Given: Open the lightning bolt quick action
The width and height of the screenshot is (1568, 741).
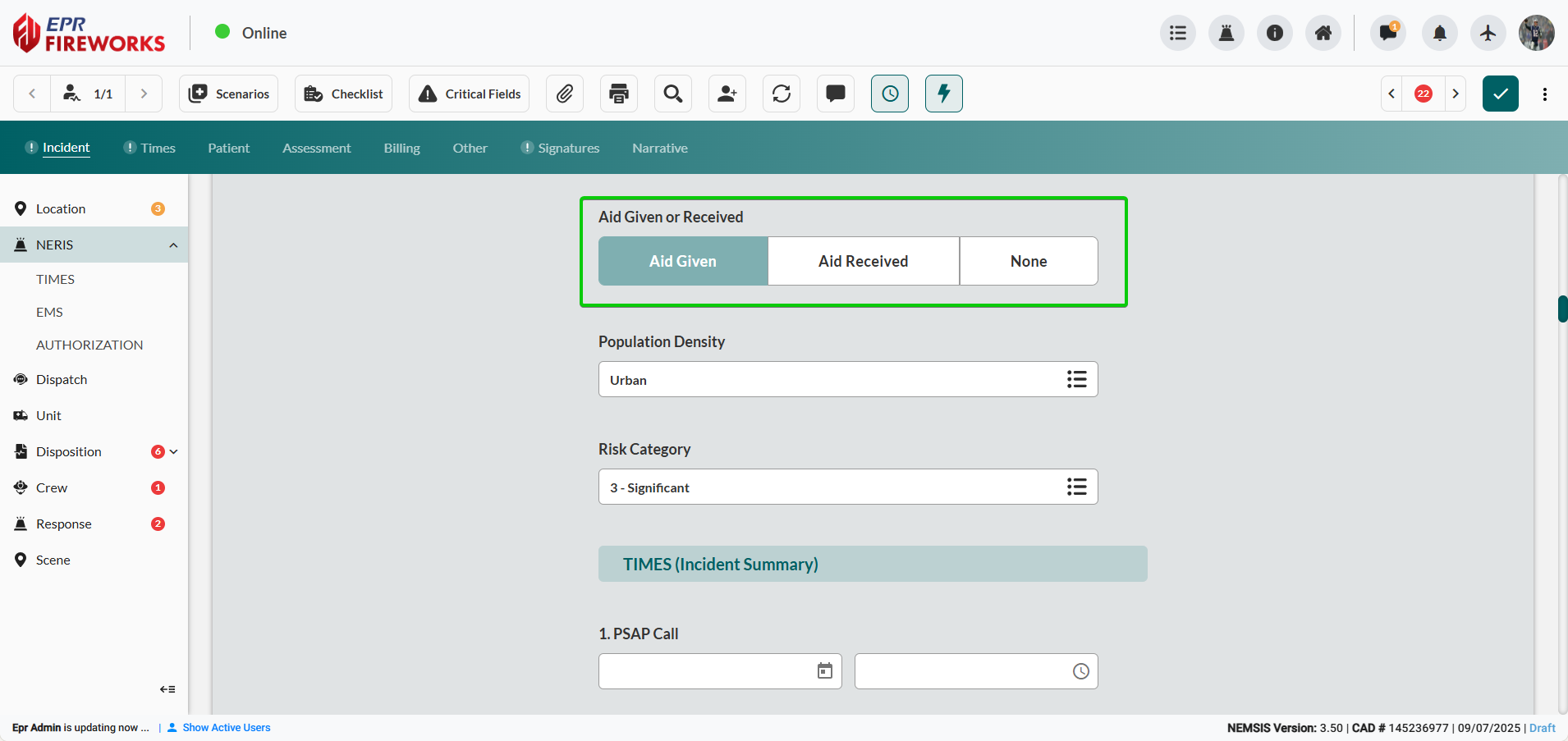Looking at the screenshot, I should (x=943, y=94).
